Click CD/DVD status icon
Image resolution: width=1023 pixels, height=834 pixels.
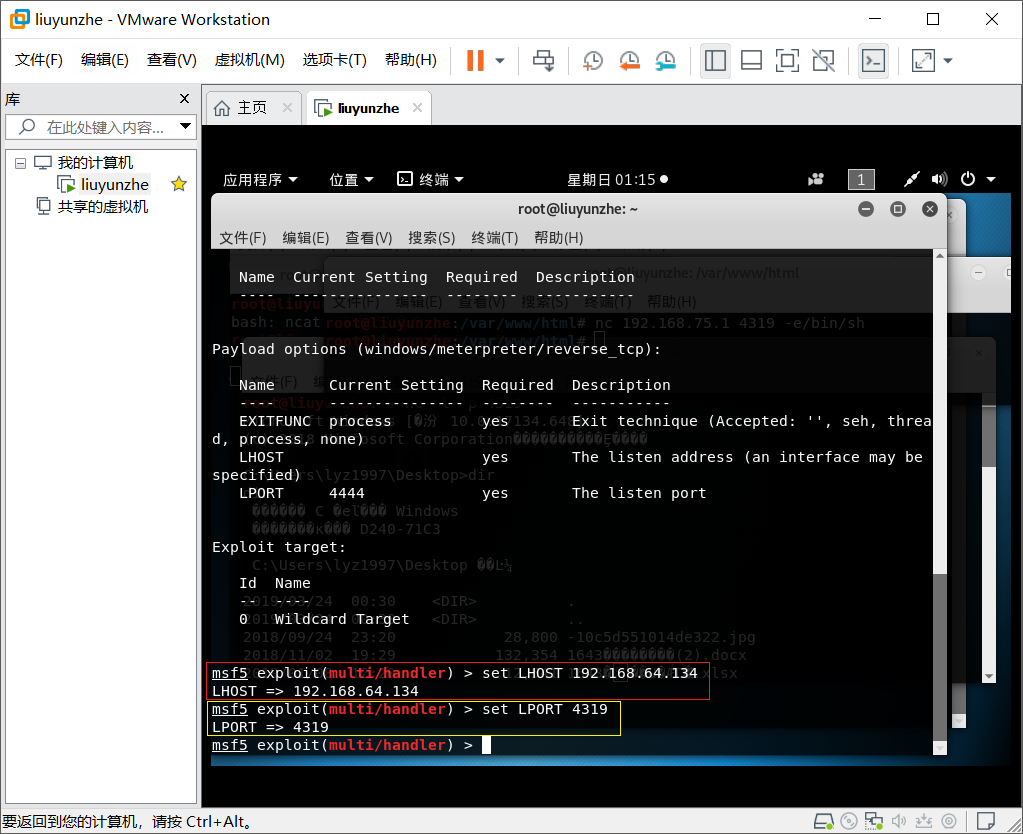(849, 821)
